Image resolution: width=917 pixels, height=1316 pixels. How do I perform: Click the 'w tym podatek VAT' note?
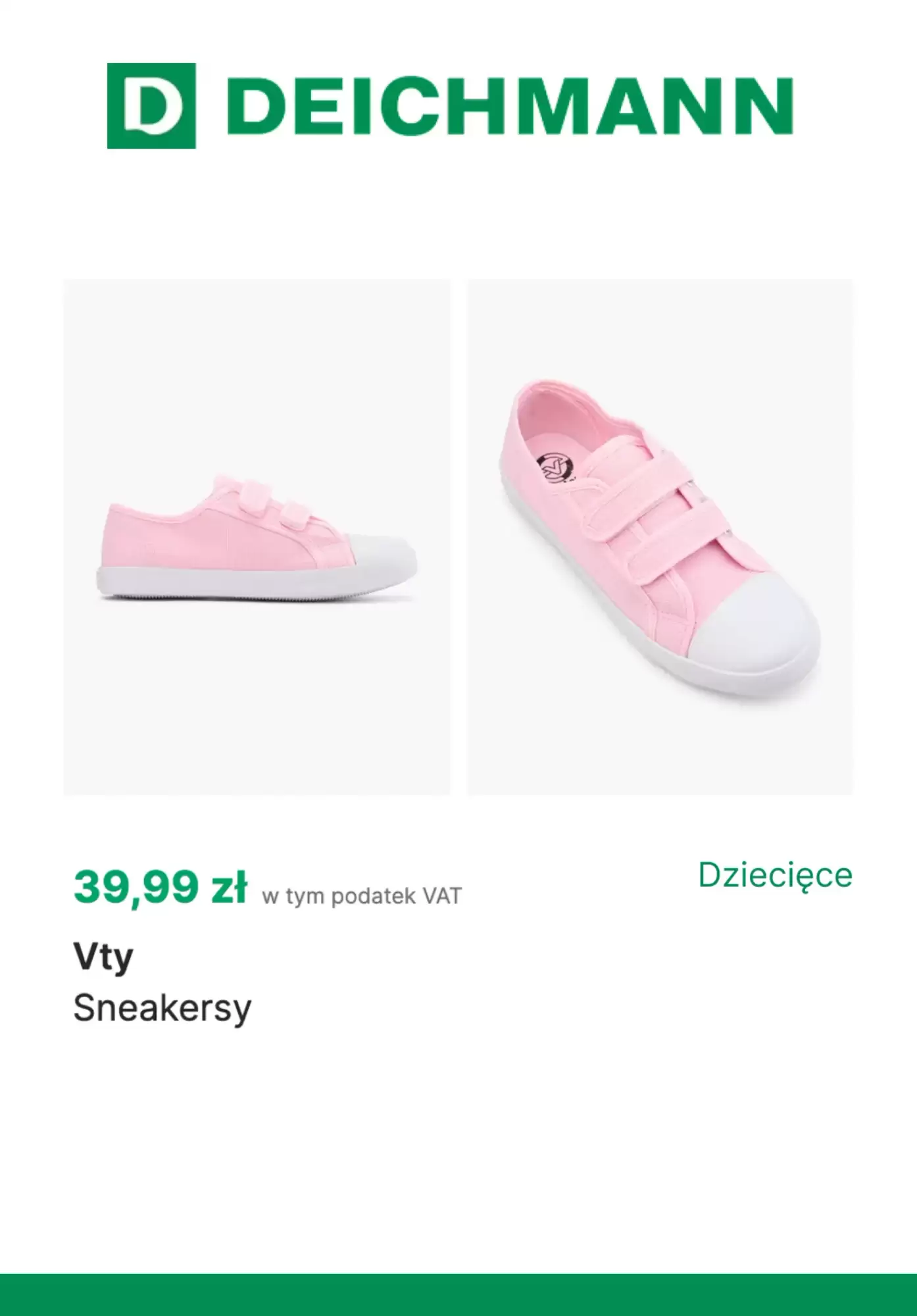(x=362, y=896)
